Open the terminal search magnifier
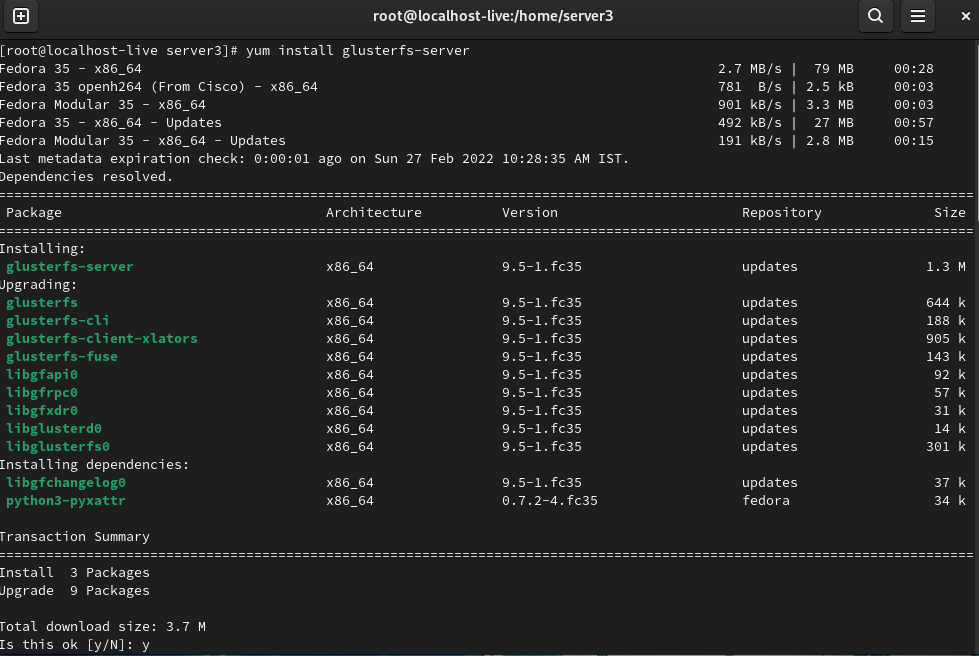This screenshot has height=656, width=979. click(875, 17)
